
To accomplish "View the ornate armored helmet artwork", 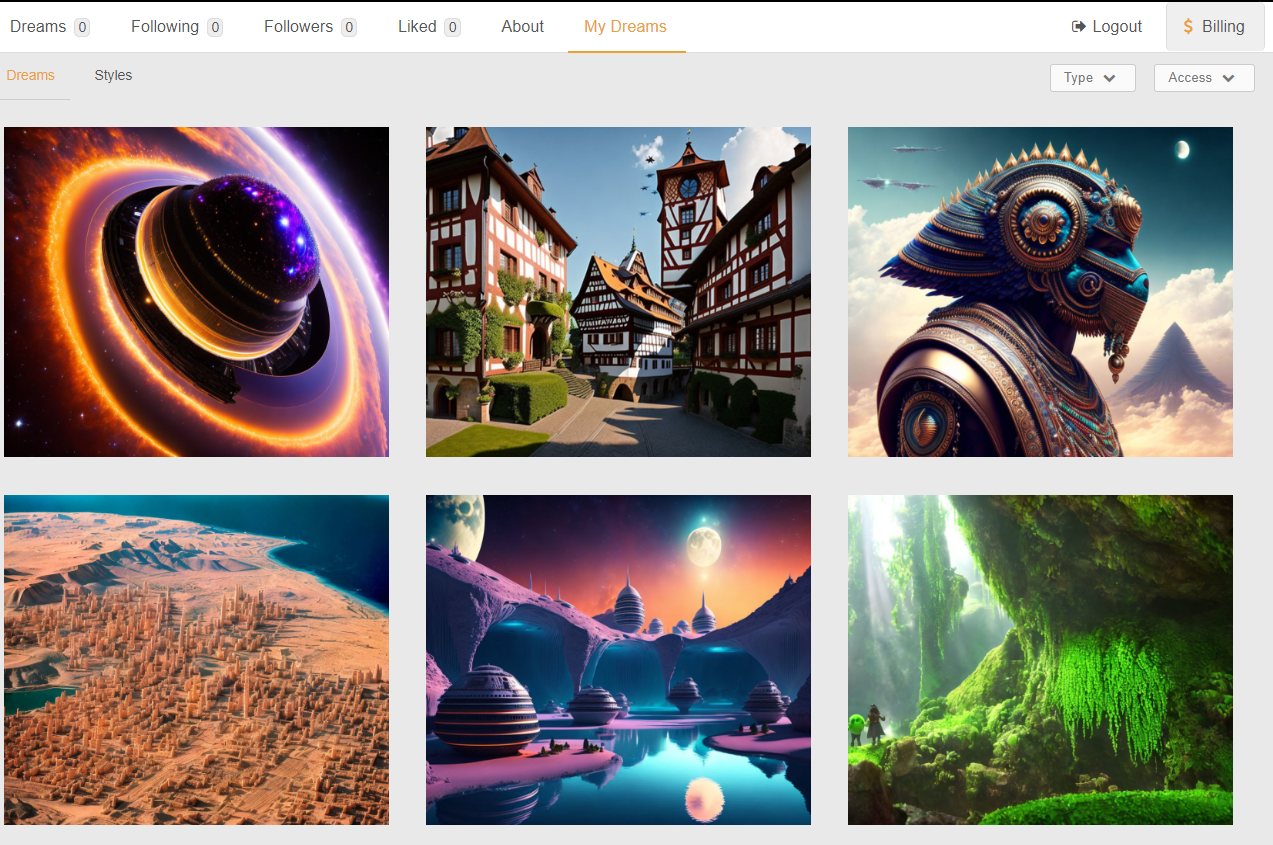I will 1040,292.
